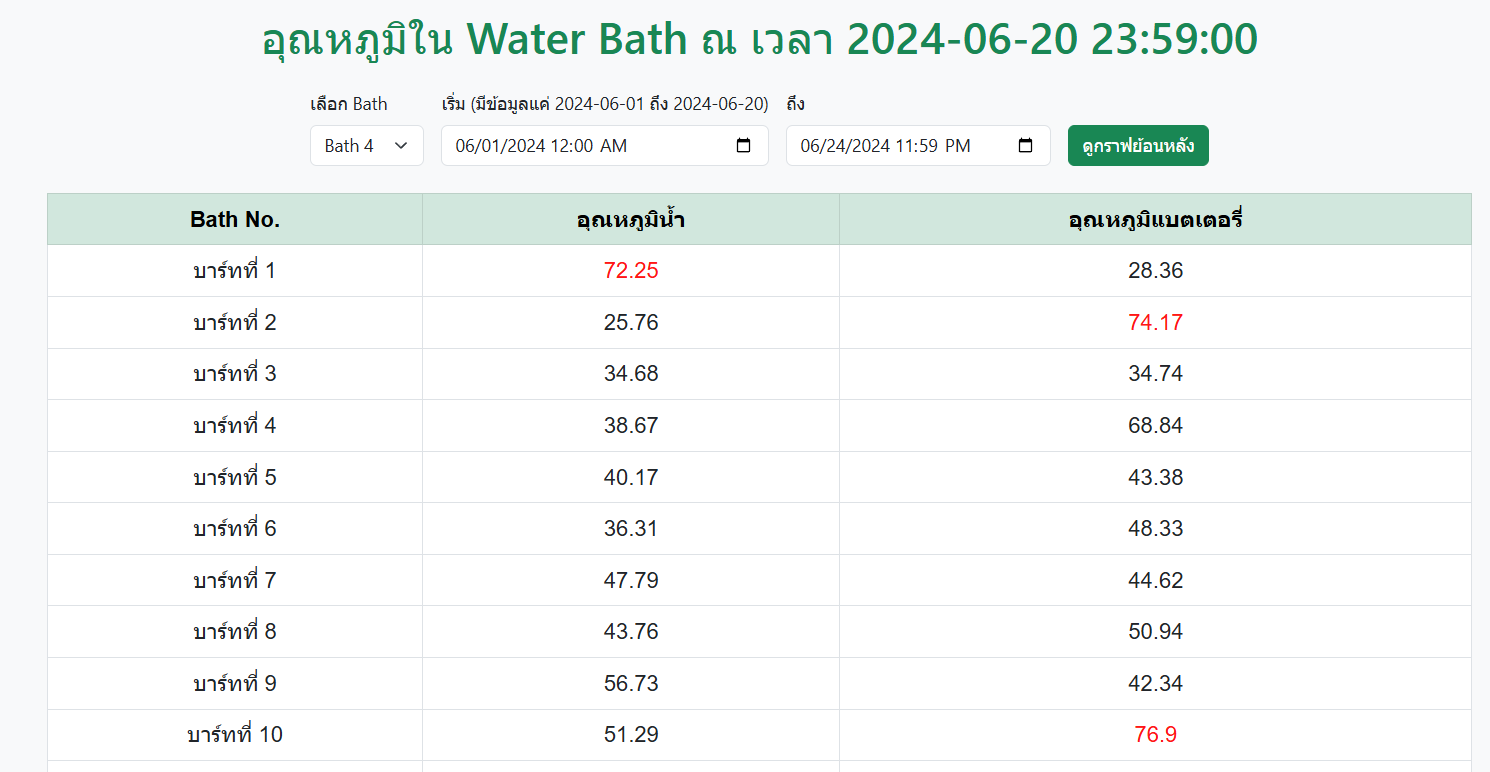Click the Bath No. column header
Viewport: 1490px width, 772px height.
pyautogui.click(x=235, y=220)
